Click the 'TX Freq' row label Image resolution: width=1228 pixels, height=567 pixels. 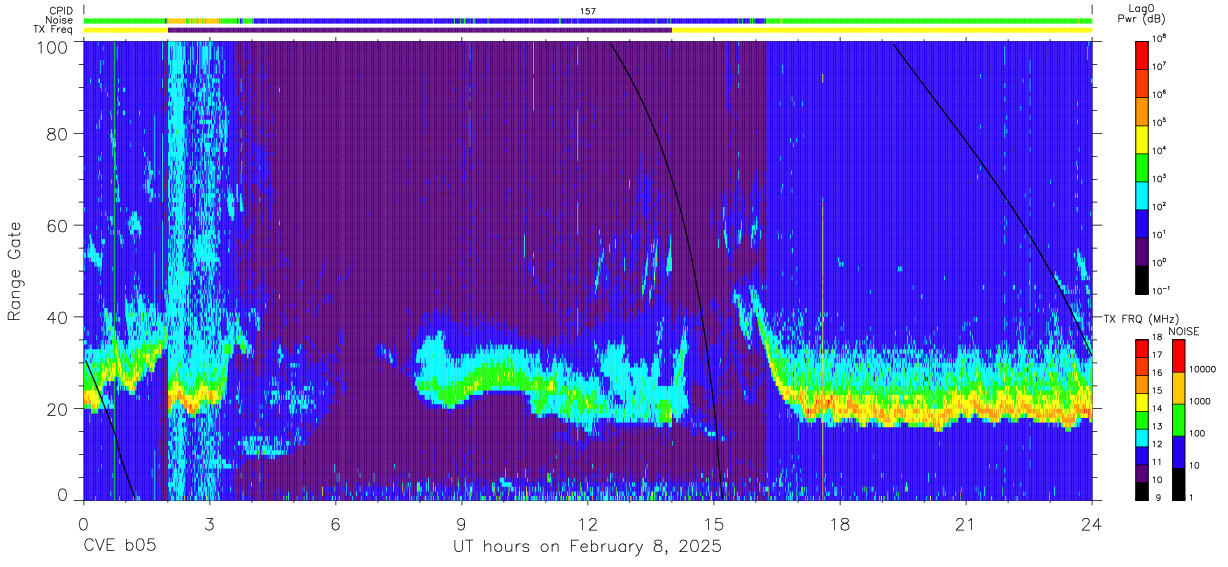click(x=54, y=30)
